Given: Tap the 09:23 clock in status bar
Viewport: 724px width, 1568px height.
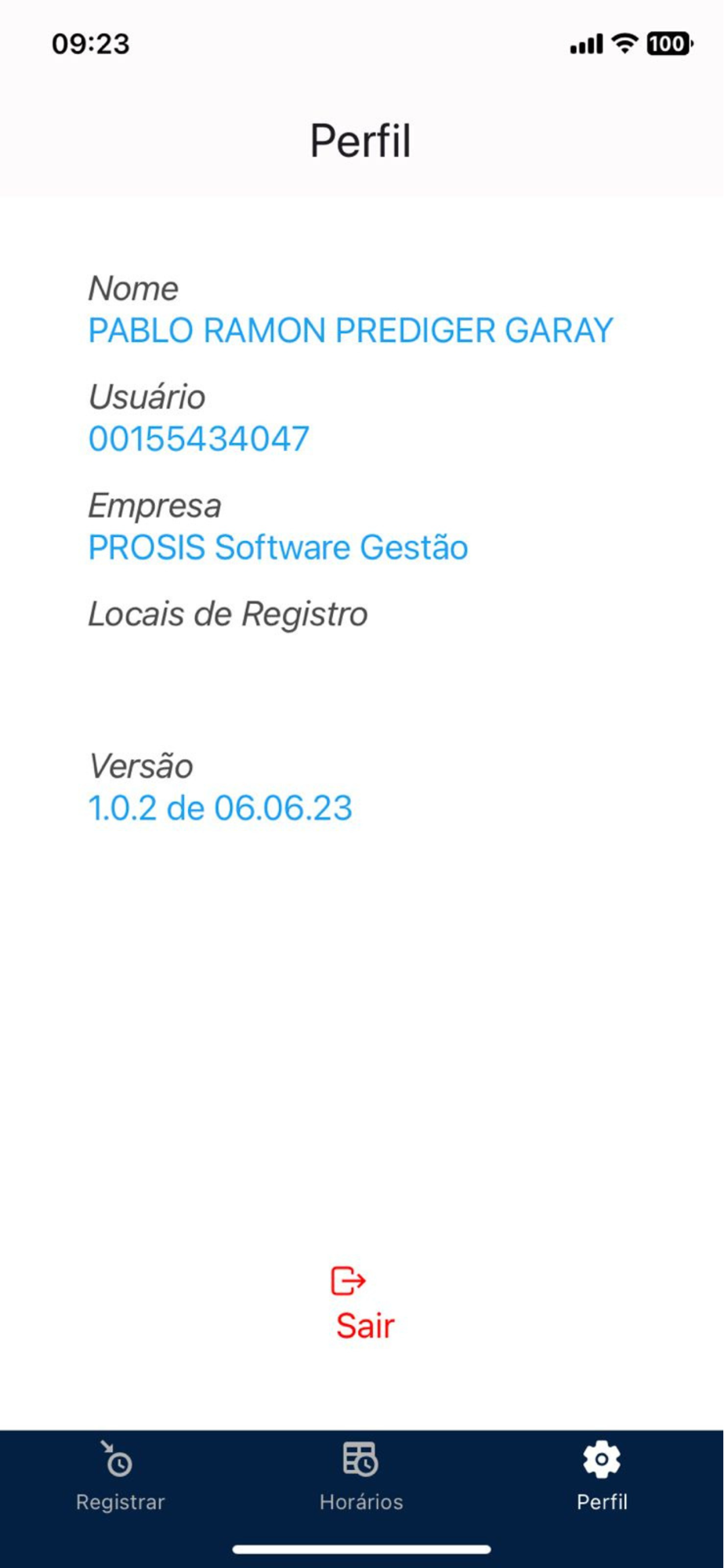Looking at the screenshot, I should (x=91, y=44).
